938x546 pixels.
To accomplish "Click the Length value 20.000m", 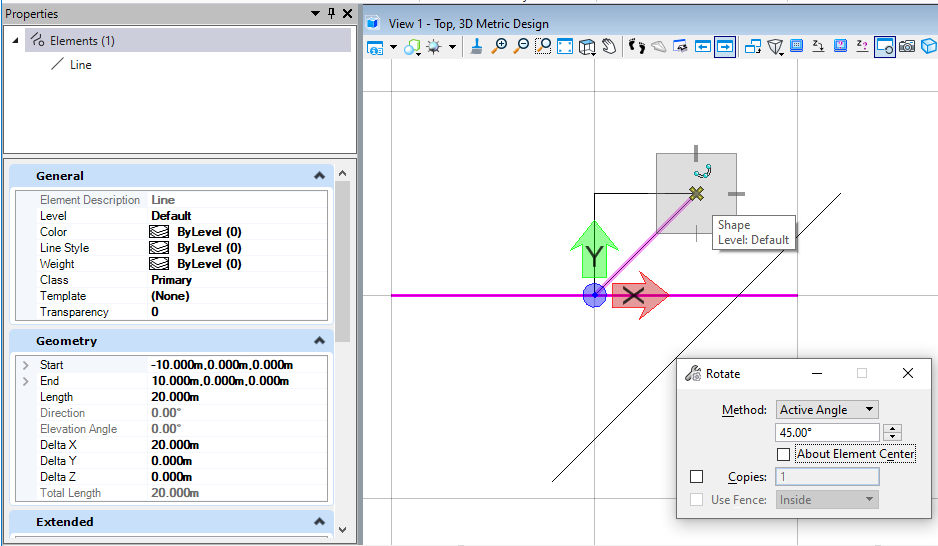I will pyautogui.click(x=175, y=397).
